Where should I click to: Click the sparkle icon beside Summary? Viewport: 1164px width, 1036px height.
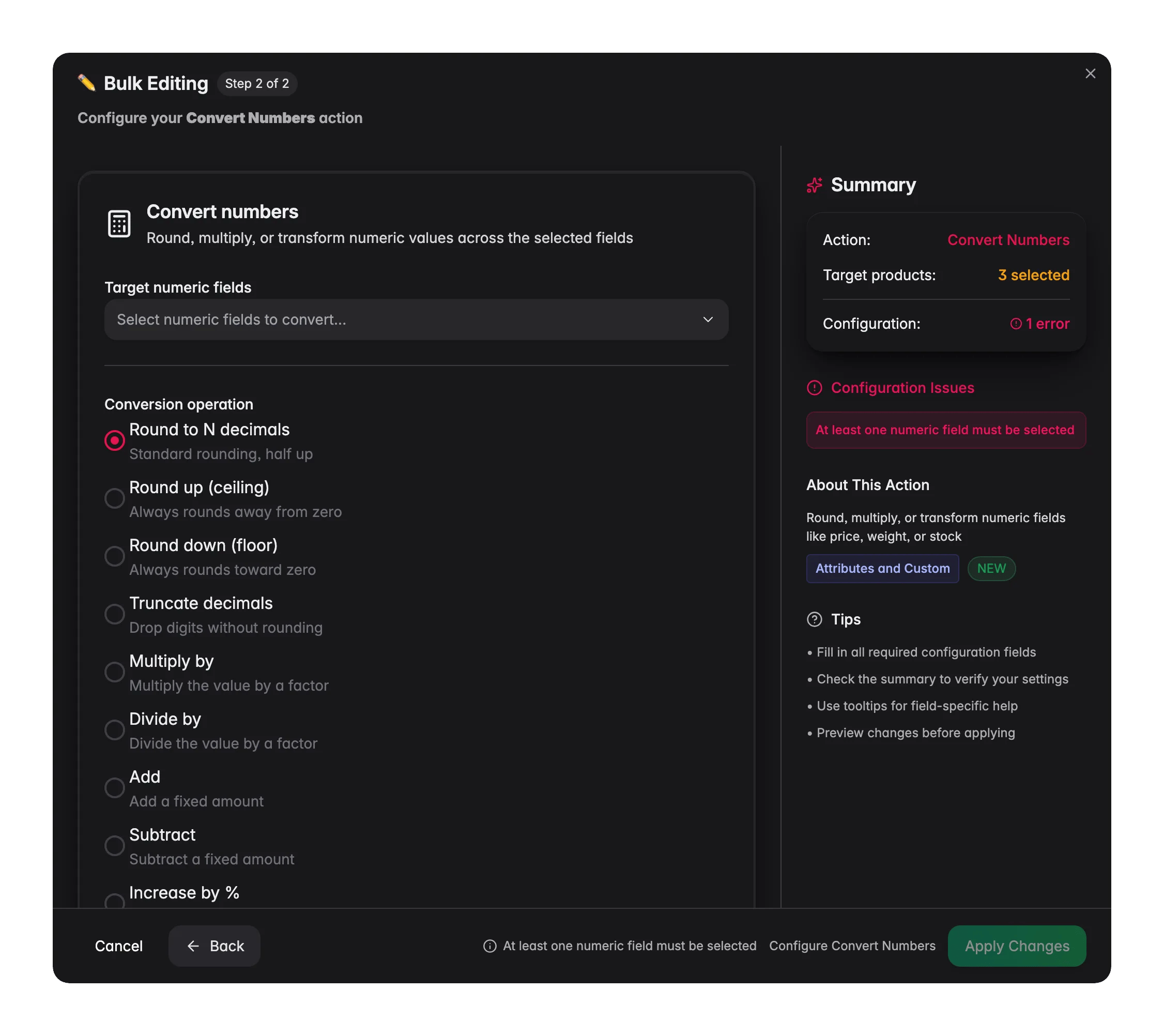coord(815,185)
